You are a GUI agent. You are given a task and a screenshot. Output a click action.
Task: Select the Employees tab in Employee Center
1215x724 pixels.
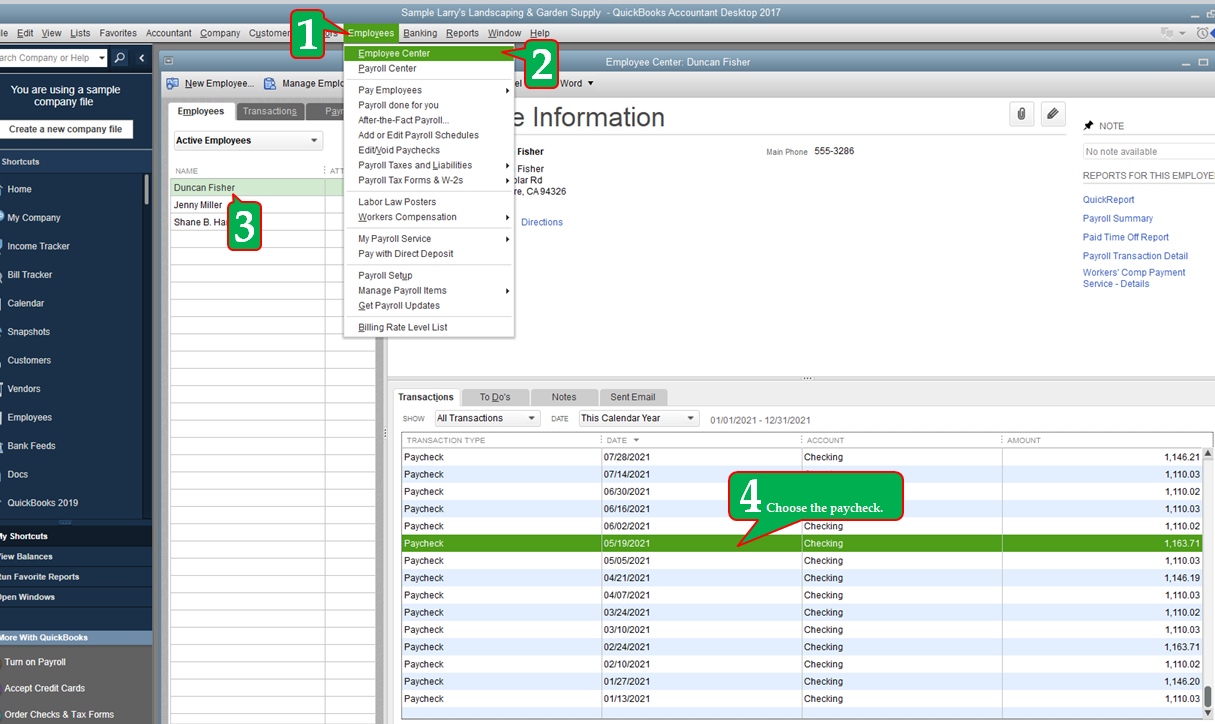click(201, 111)
